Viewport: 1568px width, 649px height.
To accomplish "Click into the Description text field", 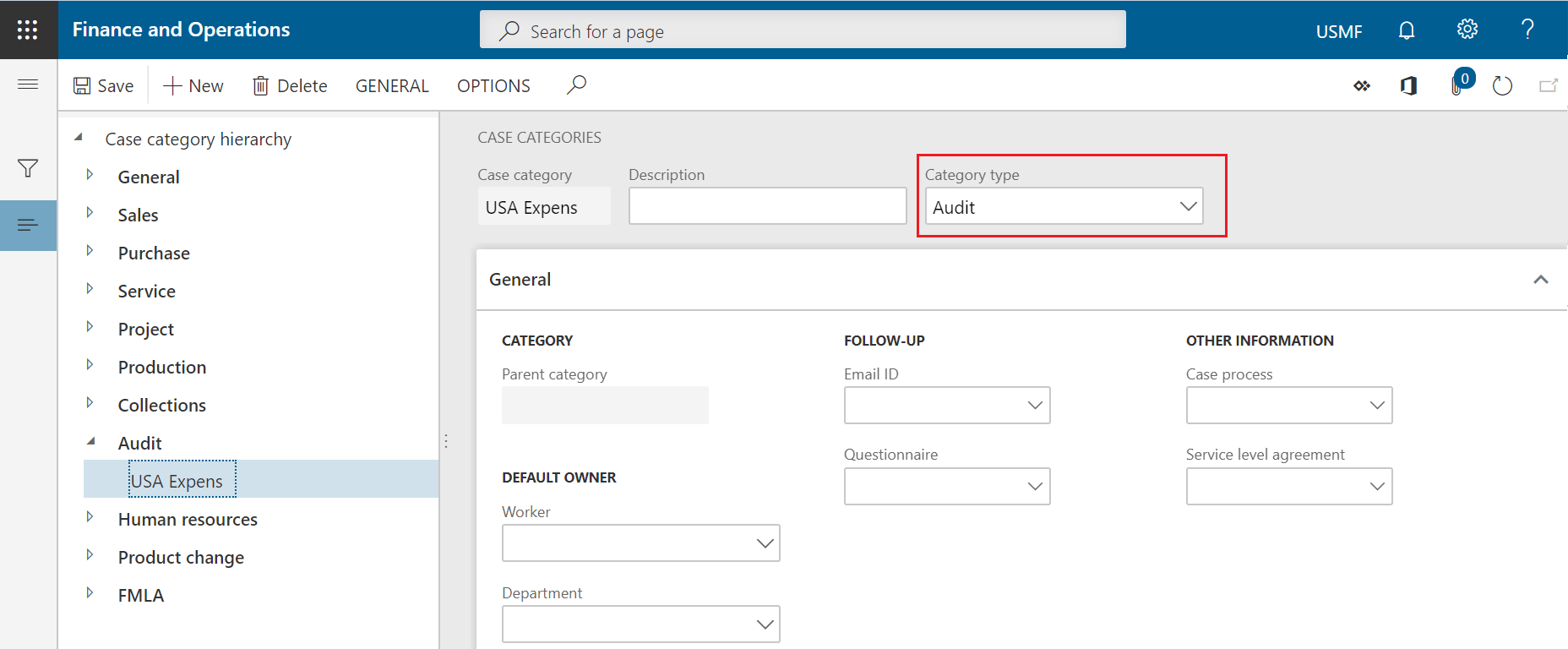I will pos(767,207).
